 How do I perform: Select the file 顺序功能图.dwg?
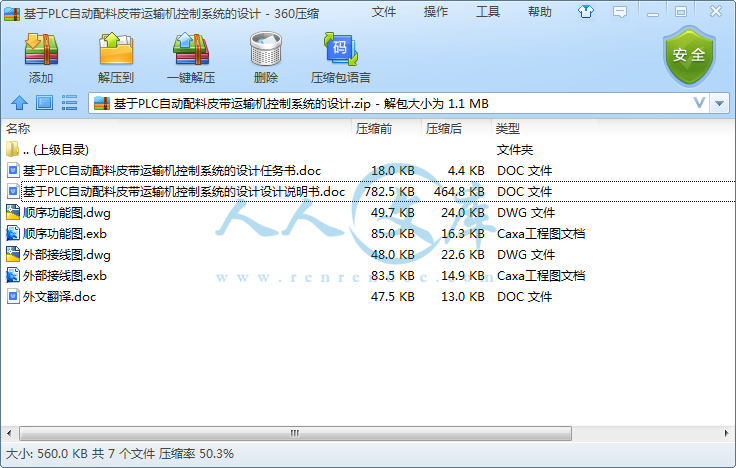(x=368, y=213)
